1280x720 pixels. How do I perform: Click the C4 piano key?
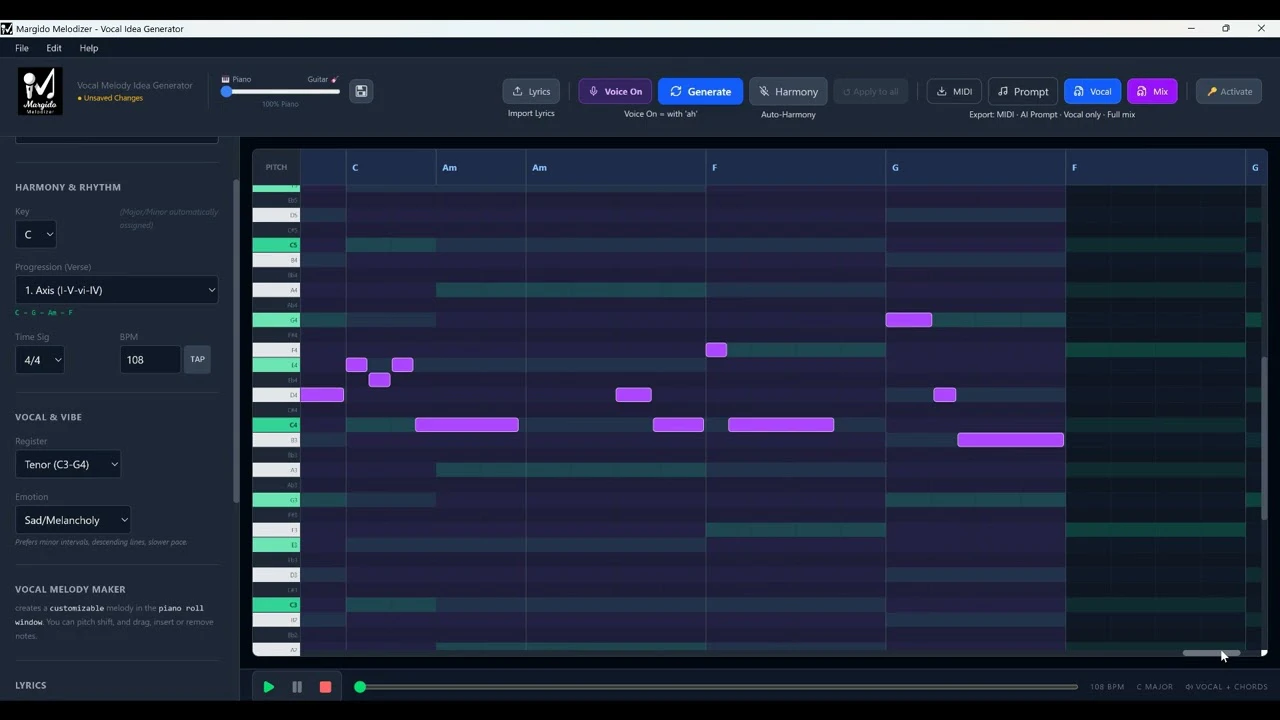point(276,425)
